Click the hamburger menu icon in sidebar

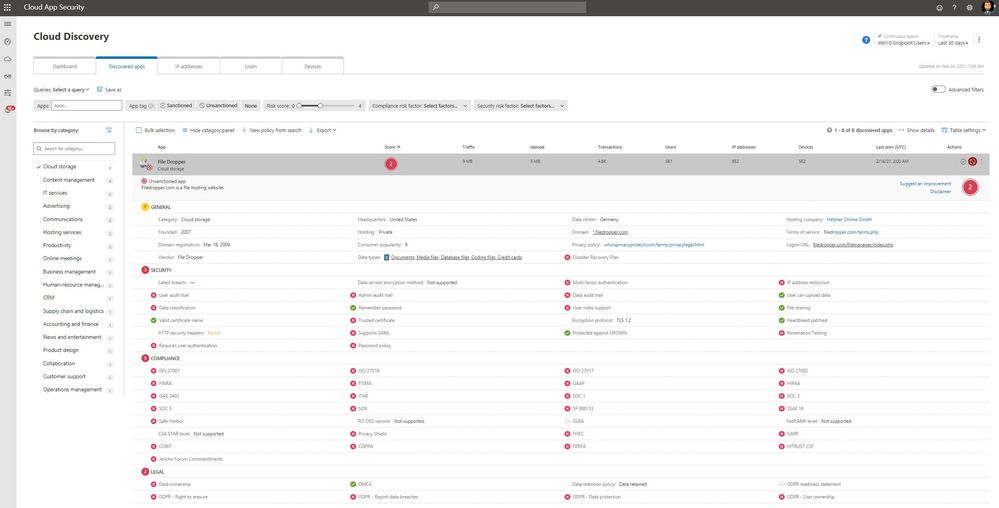tap(8, 24)
